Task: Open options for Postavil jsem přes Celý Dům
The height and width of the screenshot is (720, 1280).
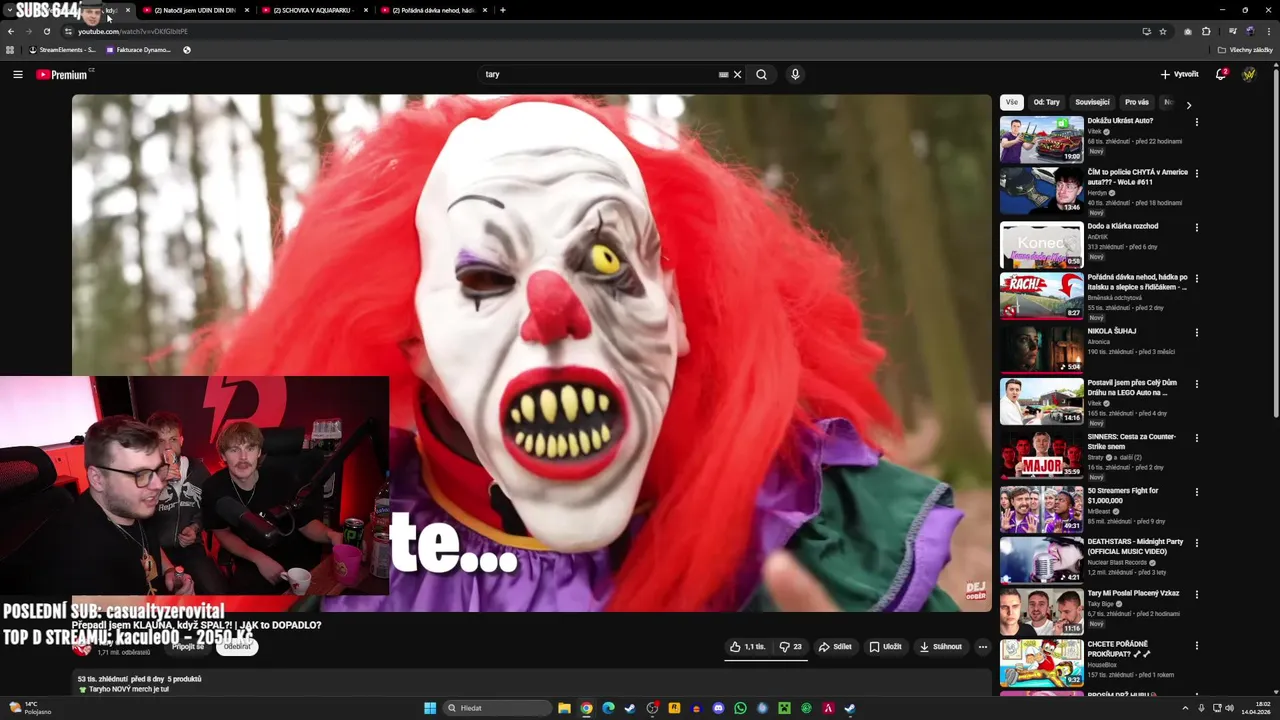Action: 1197,384
